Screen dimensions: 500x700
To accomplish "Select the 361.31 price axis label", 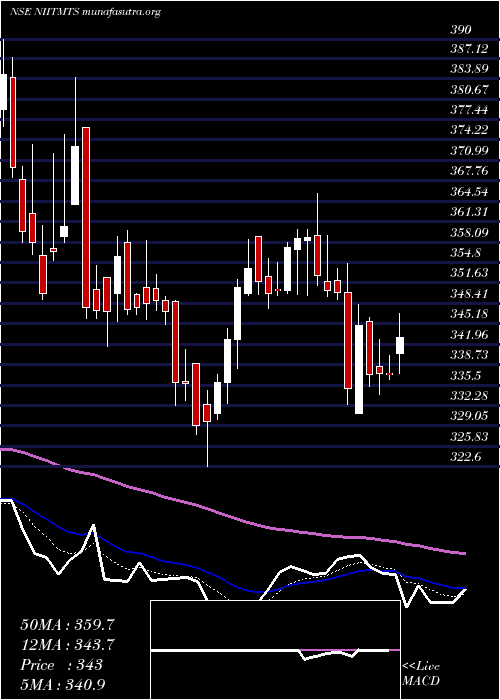I will [x=469, y=212].
